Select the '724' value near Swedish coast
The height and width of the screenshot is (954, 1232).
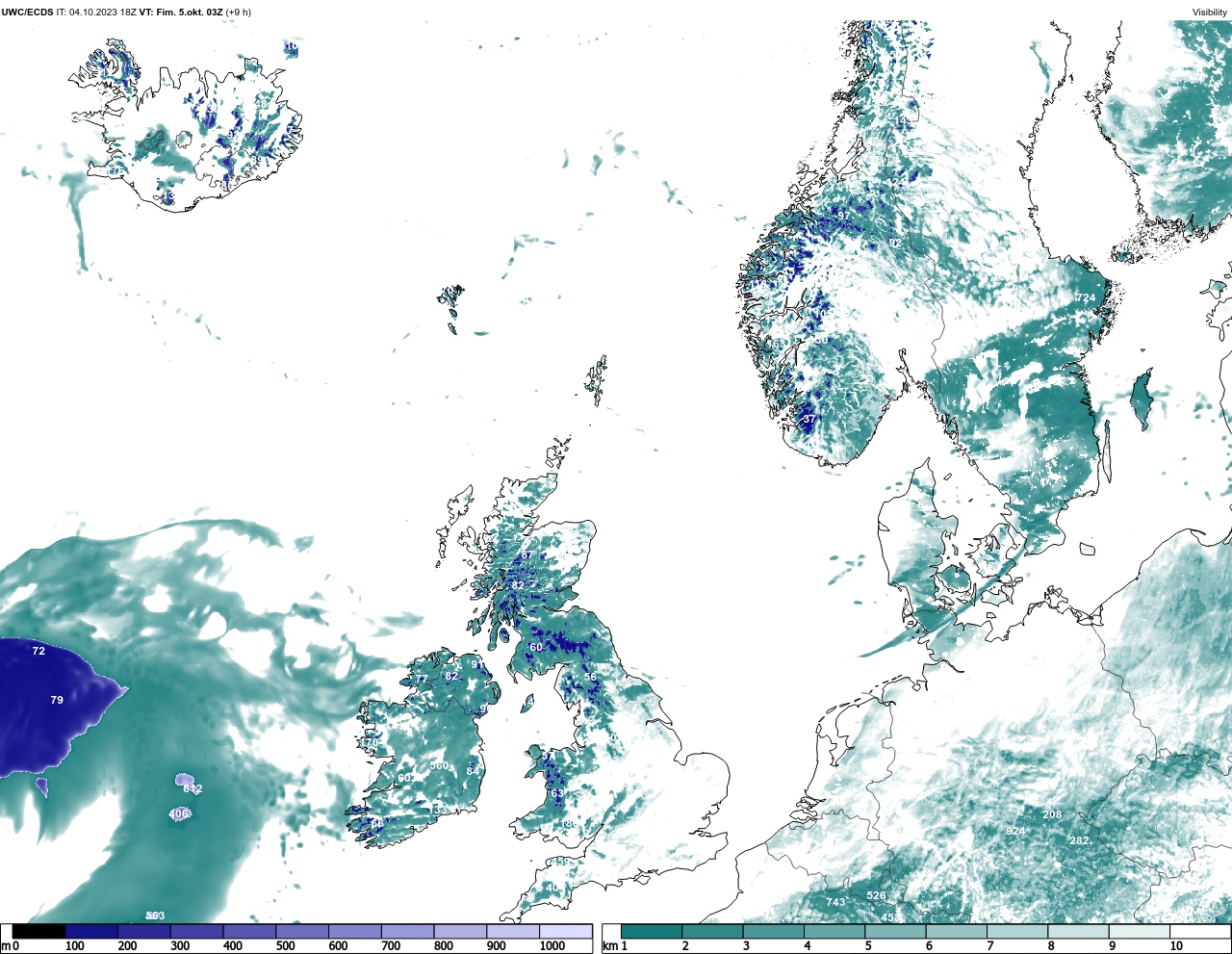pyautogui.click(x=1086, y=298)
